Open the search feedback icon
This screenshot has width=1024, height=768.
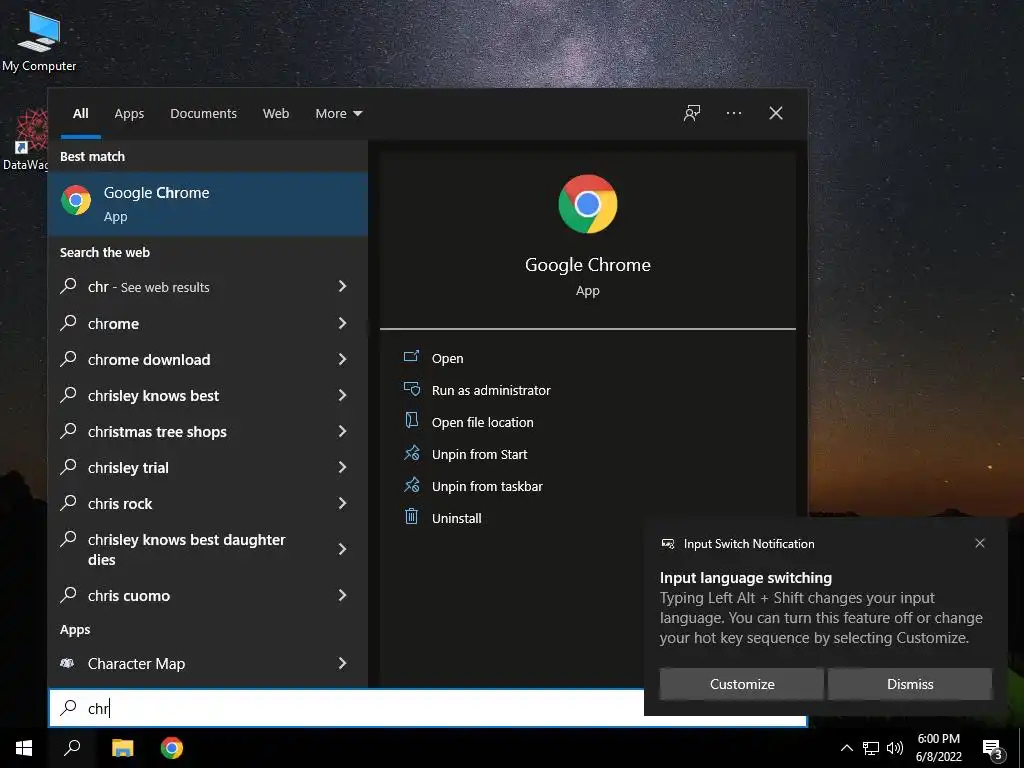692,113
